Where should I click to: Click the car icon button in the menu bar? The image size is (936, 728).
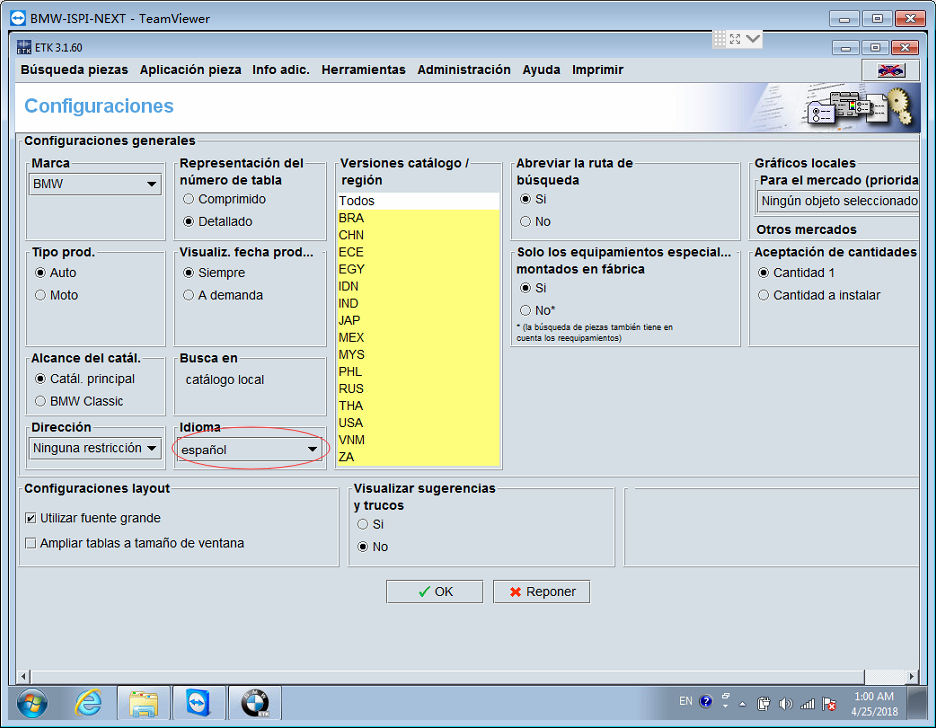(891, 70)
